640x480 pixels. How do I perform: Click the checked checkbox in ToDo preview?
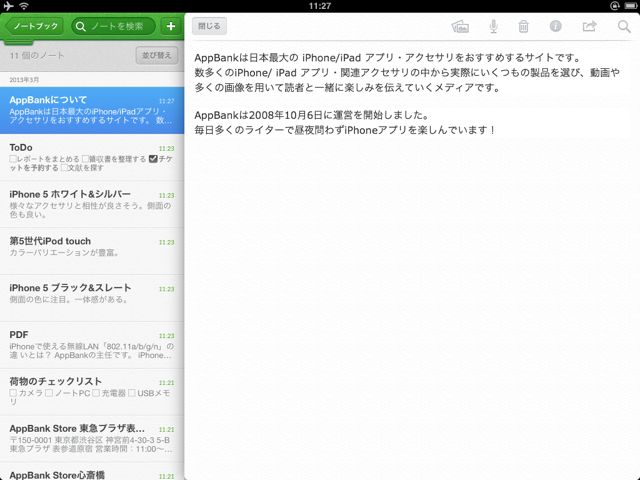point(153,159)
